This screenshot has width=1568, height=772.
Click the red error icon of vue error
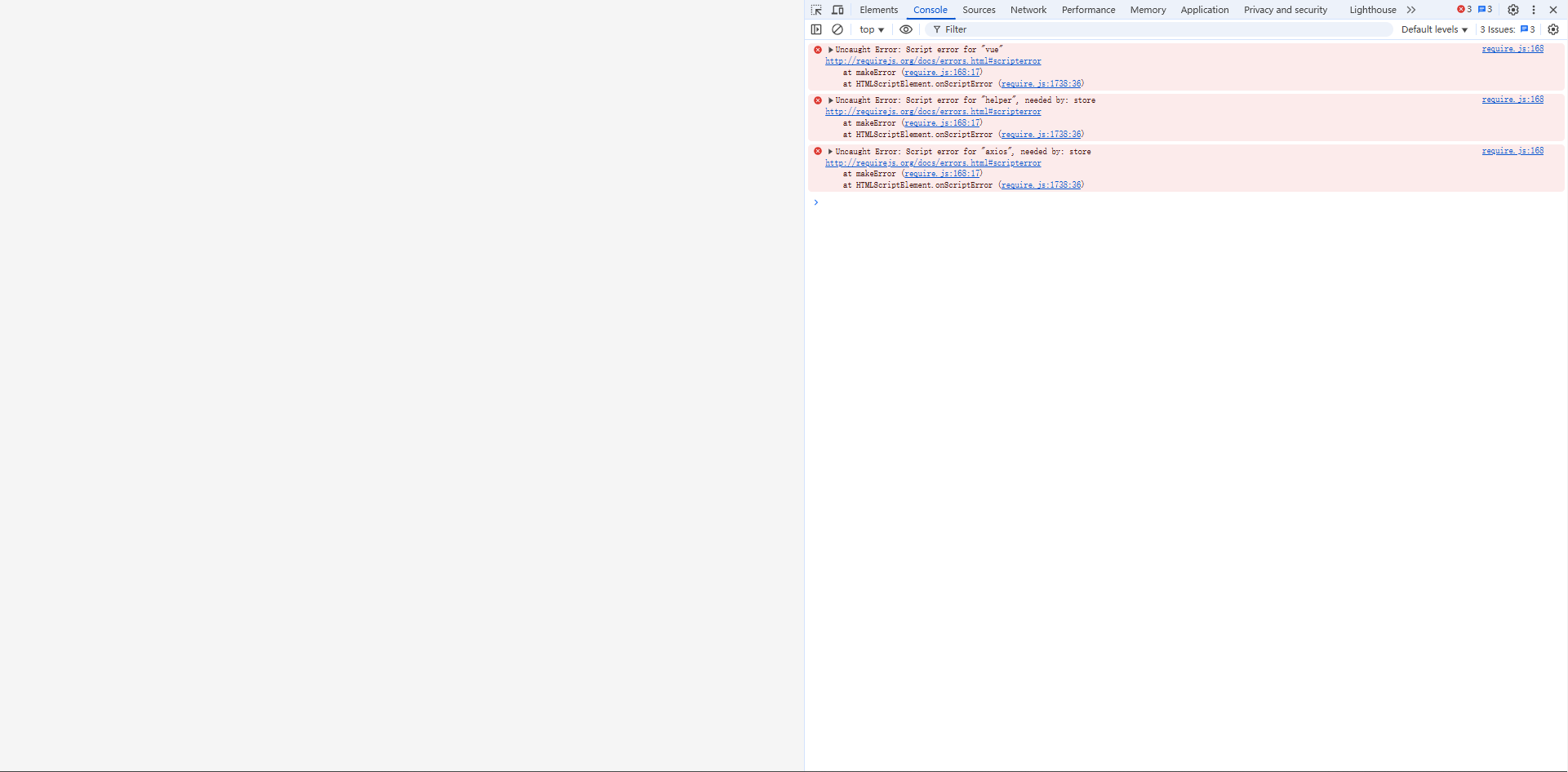[817, 50]
